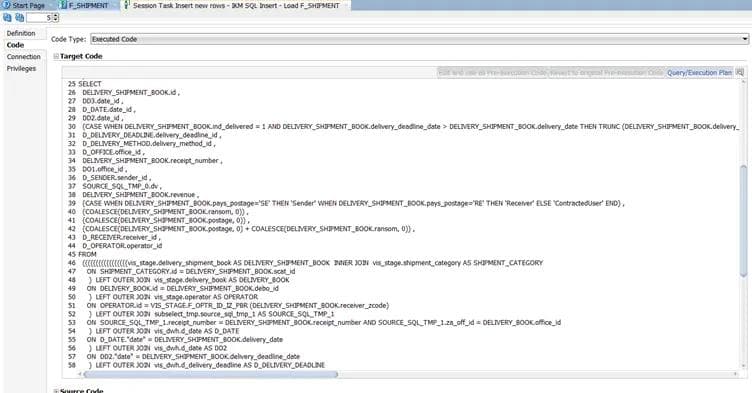Click DELIVERY_SHIPMENT_BOOK.receipt_number line 34
Image resolution: width=752 pixels, height=393 pixels.
[152, 160]
